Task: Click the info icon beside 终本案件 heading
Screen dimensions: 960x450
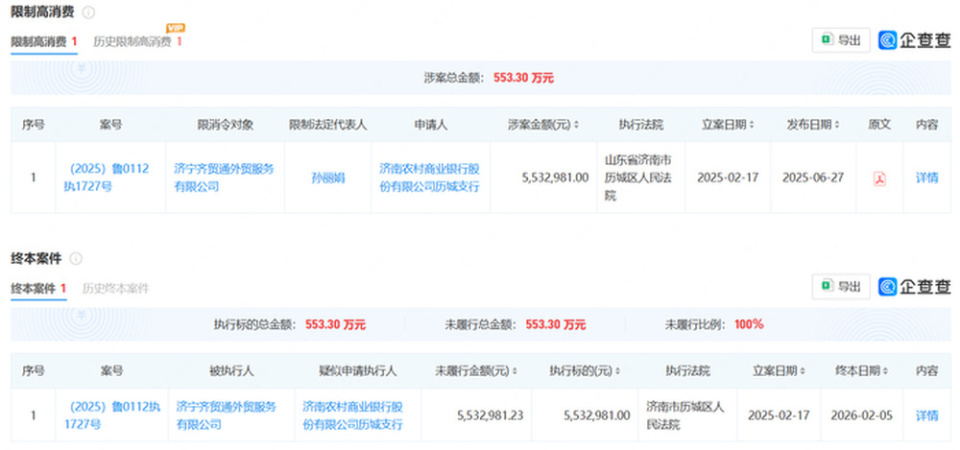Action: [76, 258]
